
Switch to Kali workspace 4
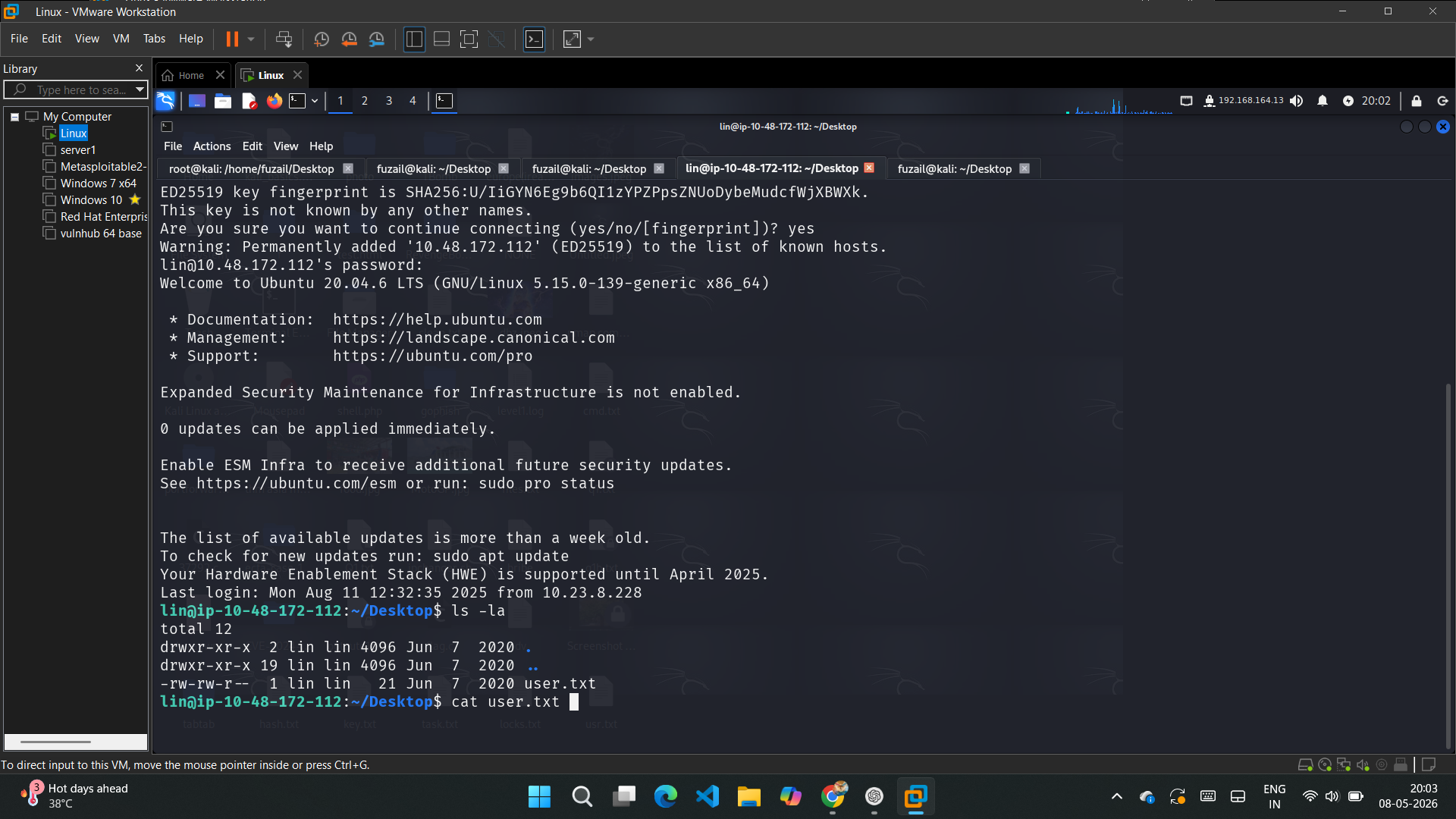coord(413,101)
